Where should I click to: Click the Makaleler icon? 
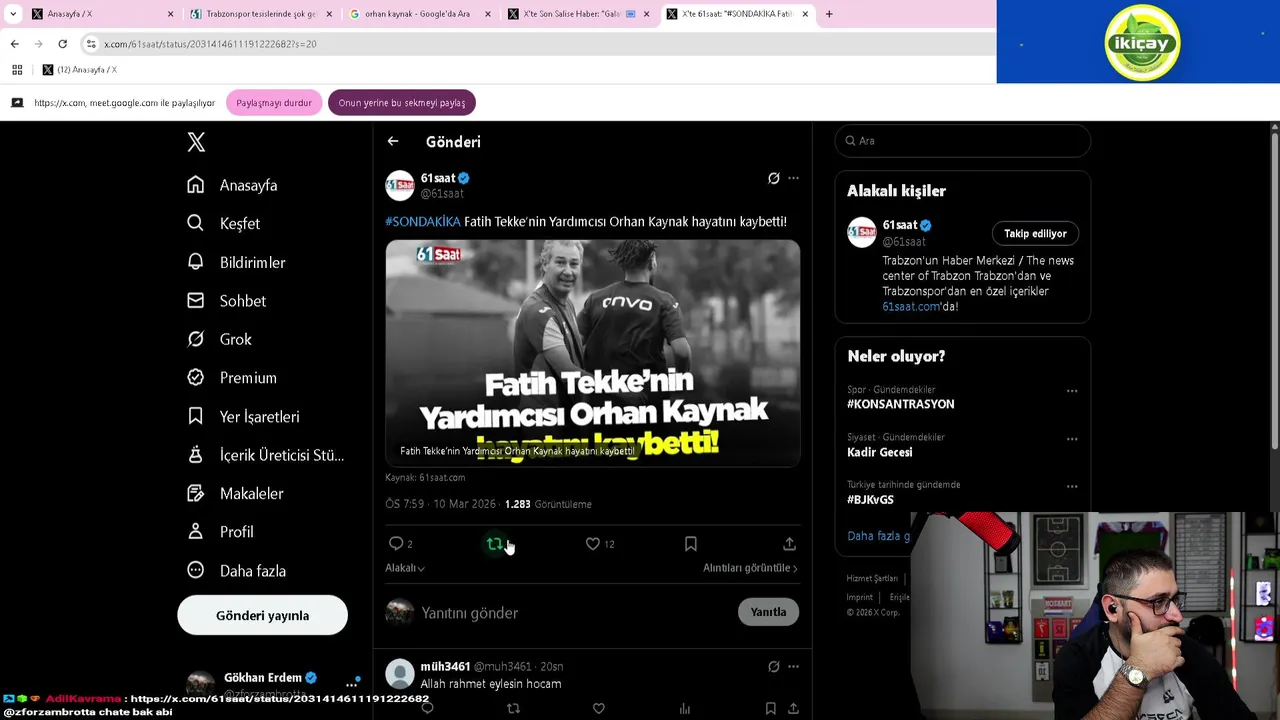point(196,493)
